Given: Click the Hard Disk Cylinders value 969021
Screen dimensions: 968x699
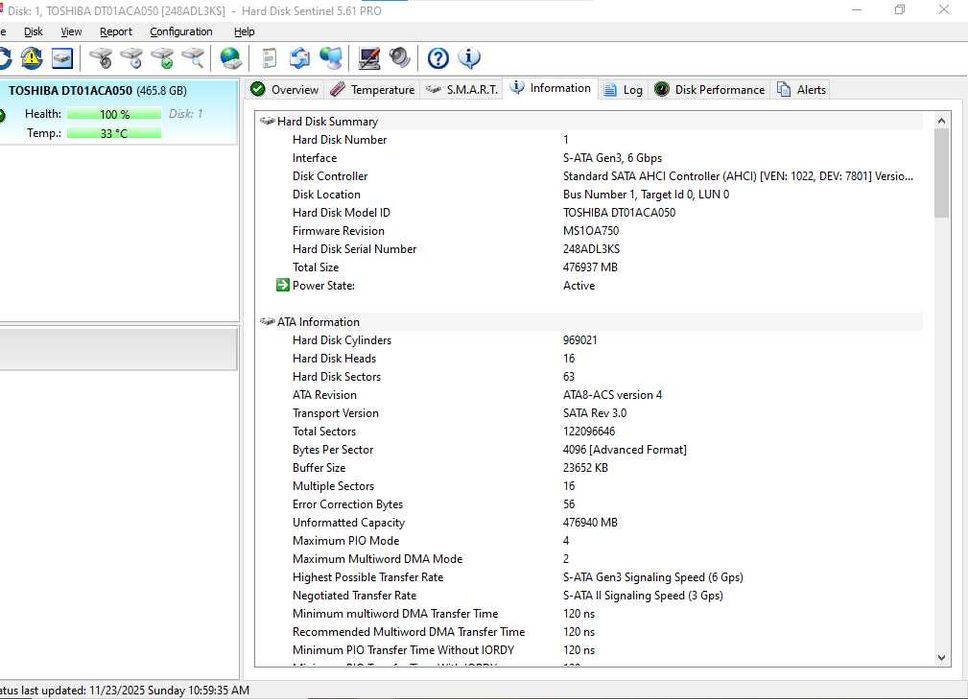Looking at the screenshot, I should coord(580,340).
